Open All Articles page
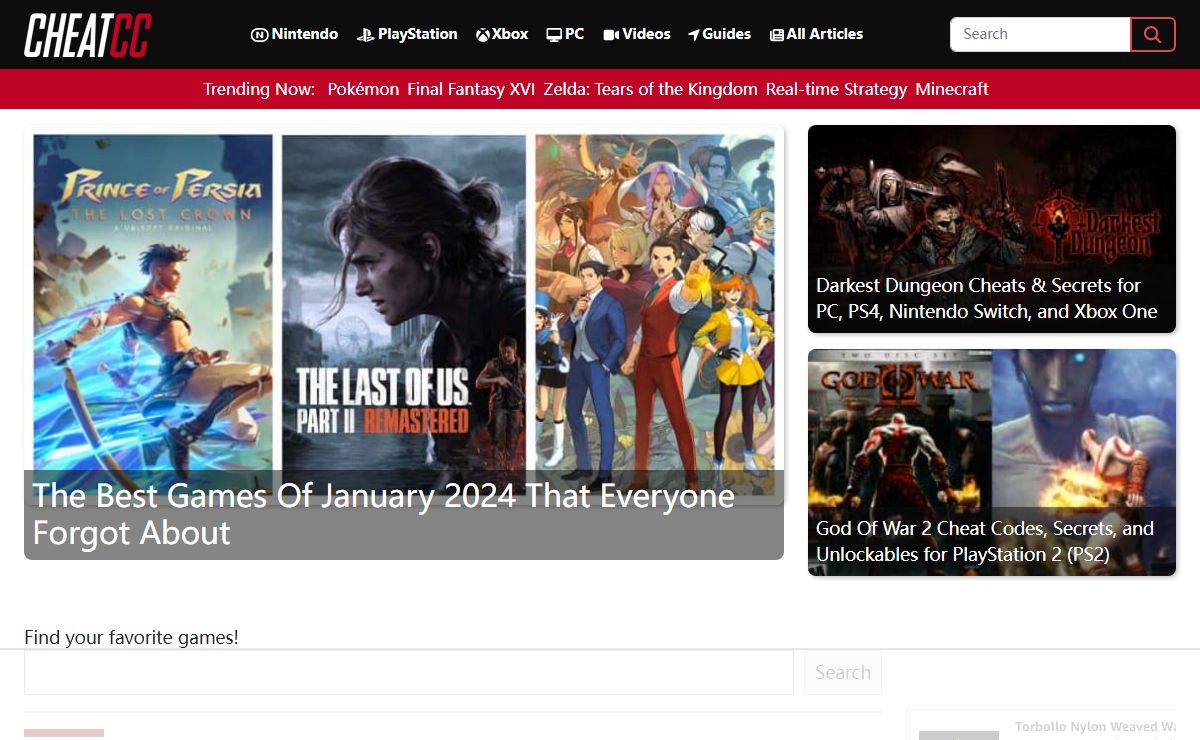The height and width of the screenshot is (740, 1200). (816, 34)
